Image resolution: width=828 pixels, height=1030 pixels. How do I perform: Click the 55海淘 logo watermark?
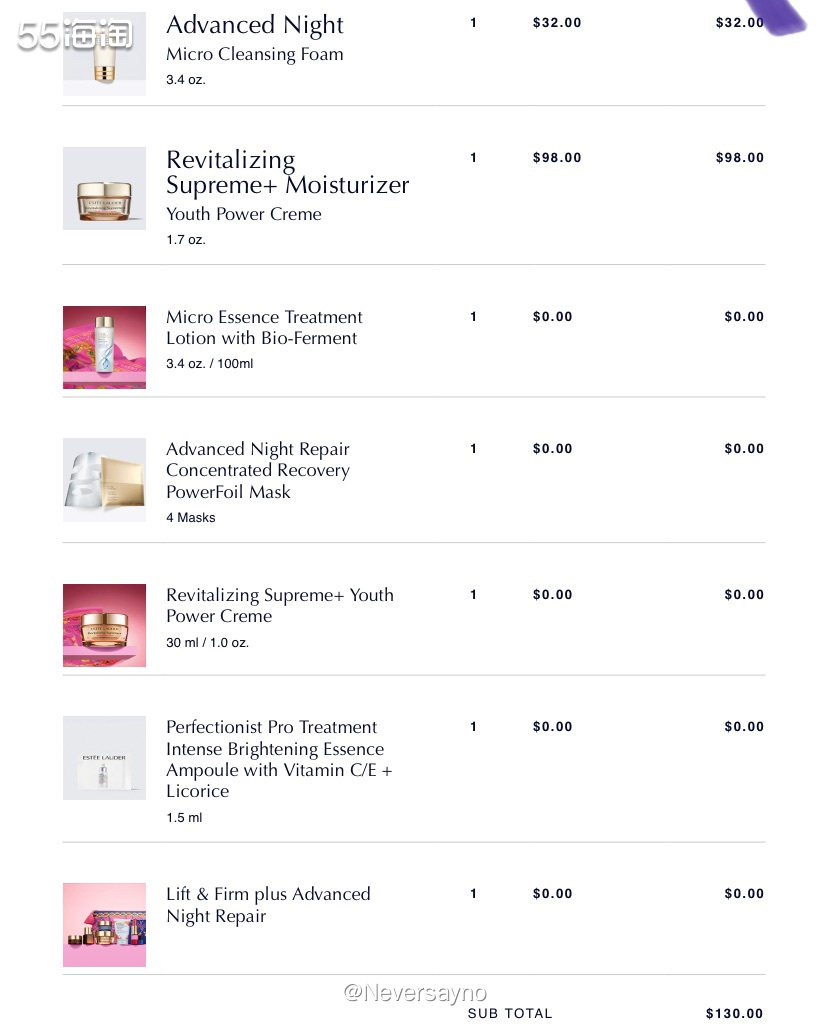click(75, 36)
